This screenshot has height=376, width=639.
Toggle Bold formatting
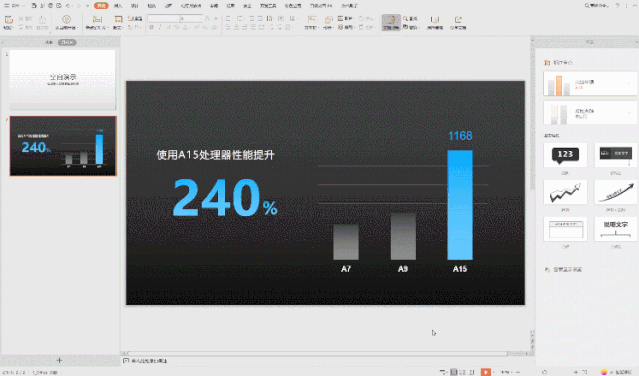151,27
